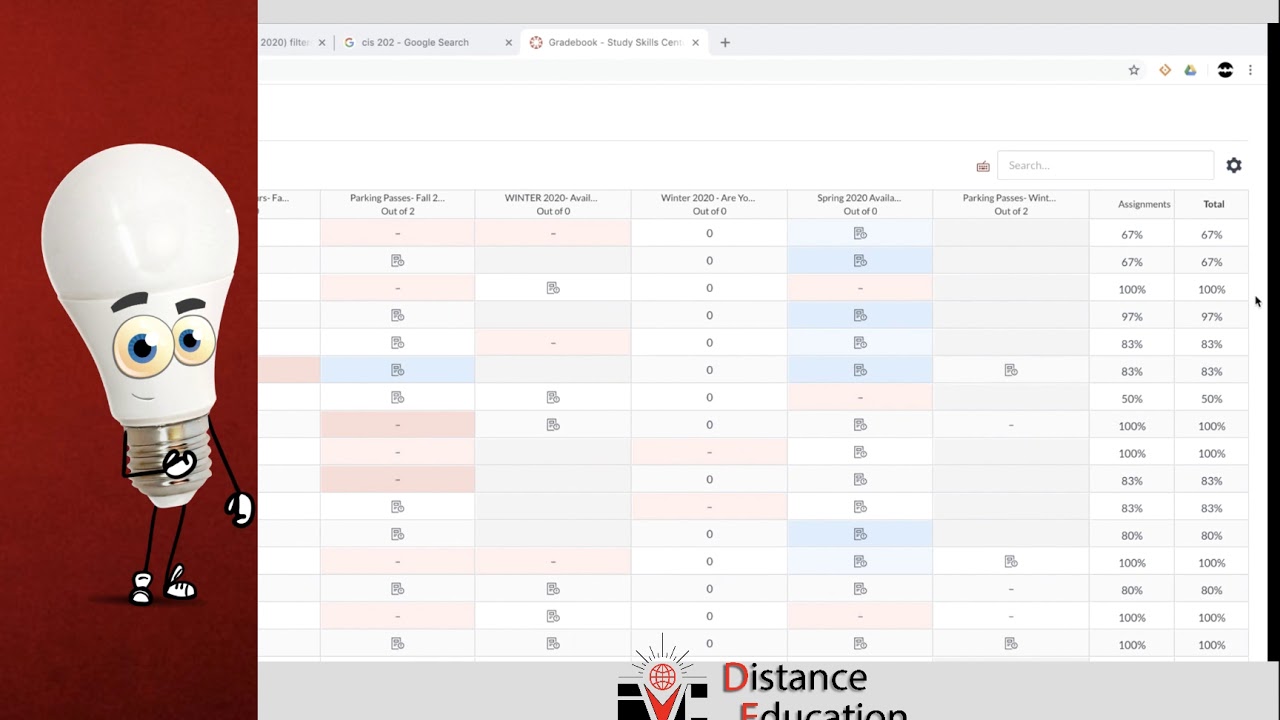This screenshot has height=720, width=1280.
Task: Open the Total column header
Action: point(1213,204)
